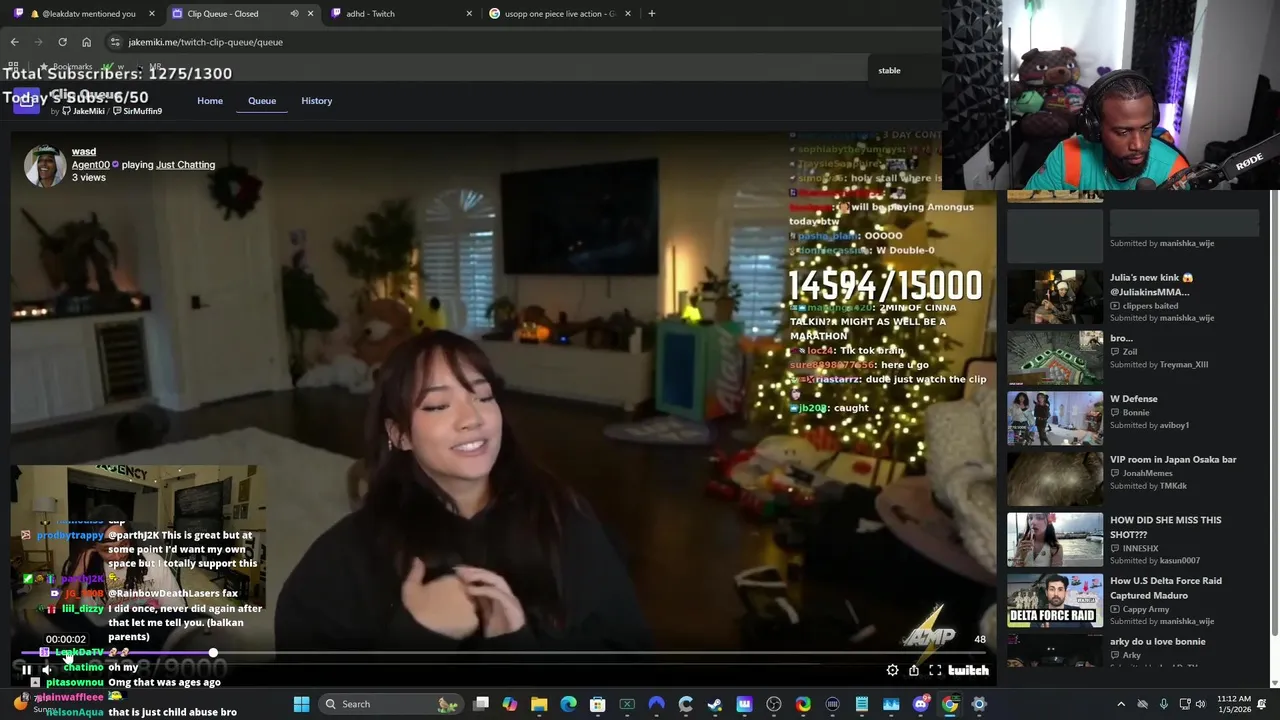This screenshot has width=1280, height=720.
Task: Open the volume control in system tray
Action: click(x=1200, y=704)
